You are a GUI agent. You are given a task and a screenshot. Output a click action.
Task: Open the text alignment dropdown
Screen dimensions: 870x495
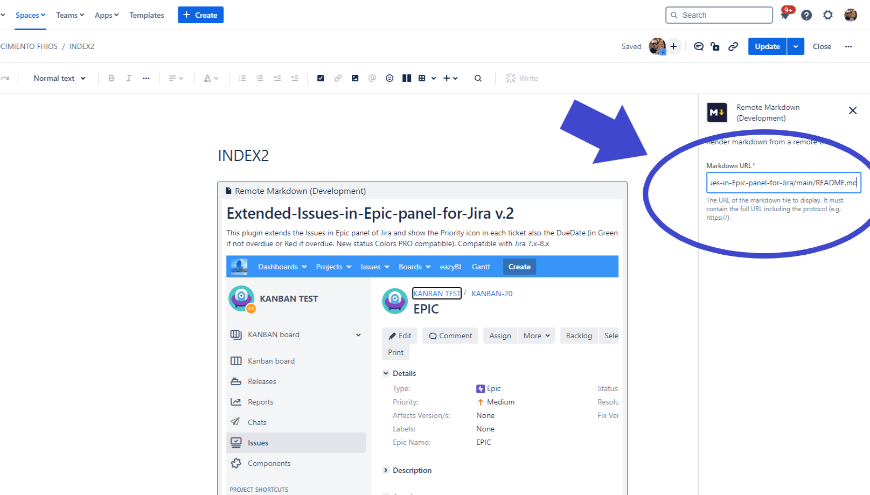176,78
